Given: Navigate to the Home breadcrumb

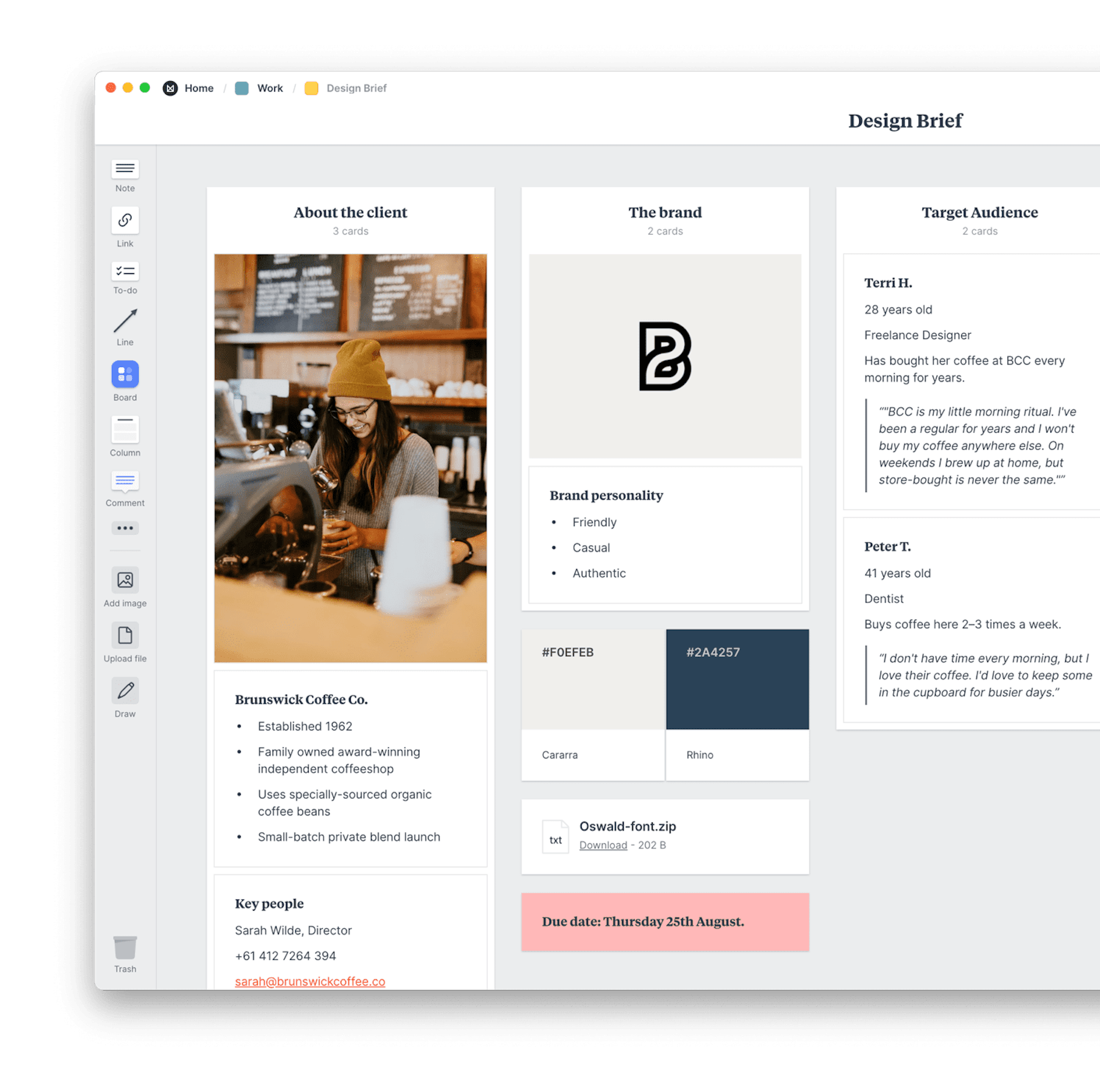Looking at the screenshot, I should (198, 88).
